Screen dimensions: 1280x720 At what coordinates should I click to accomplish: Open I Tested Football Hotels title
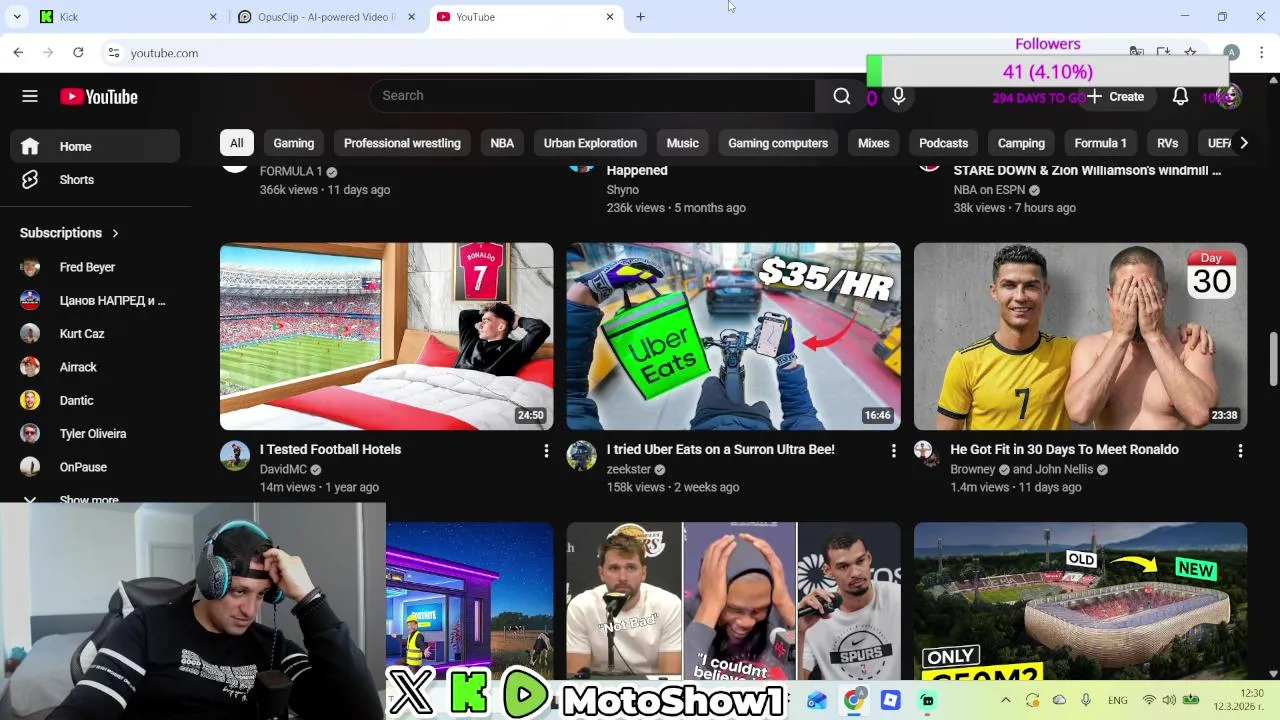[330, 450]
